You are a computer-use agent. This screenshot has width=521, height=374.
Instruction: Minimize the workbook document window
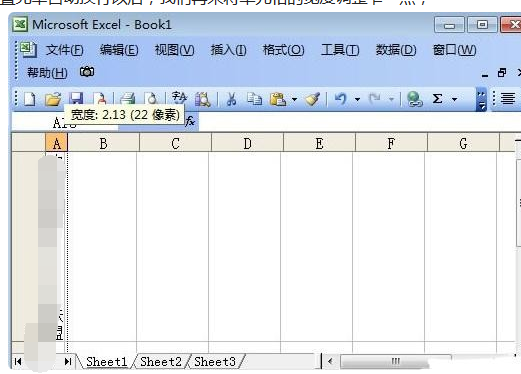tap(485, 75)
